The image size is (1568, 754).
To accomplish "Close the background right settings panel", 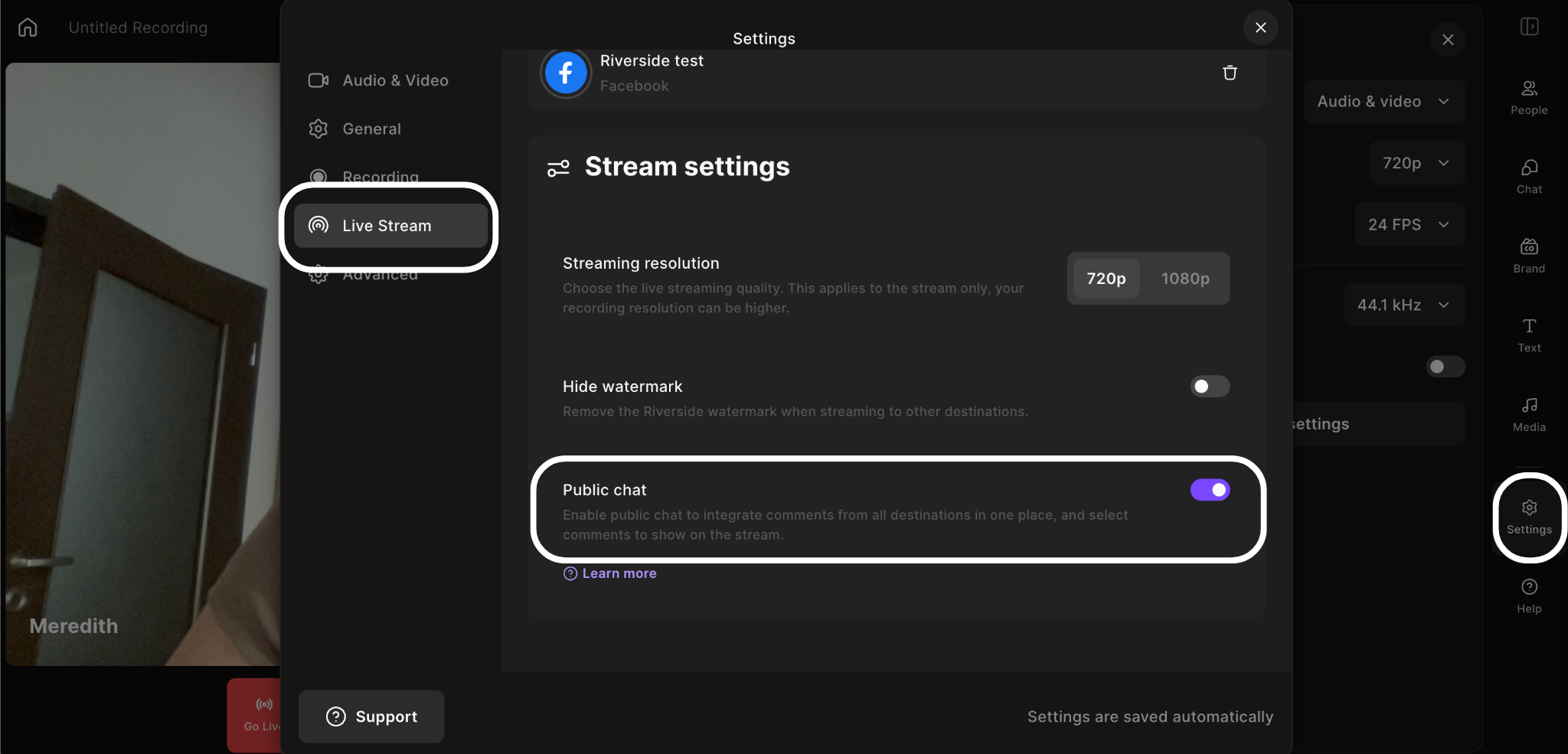I will pyautogui.click(x=1447, y=40).
